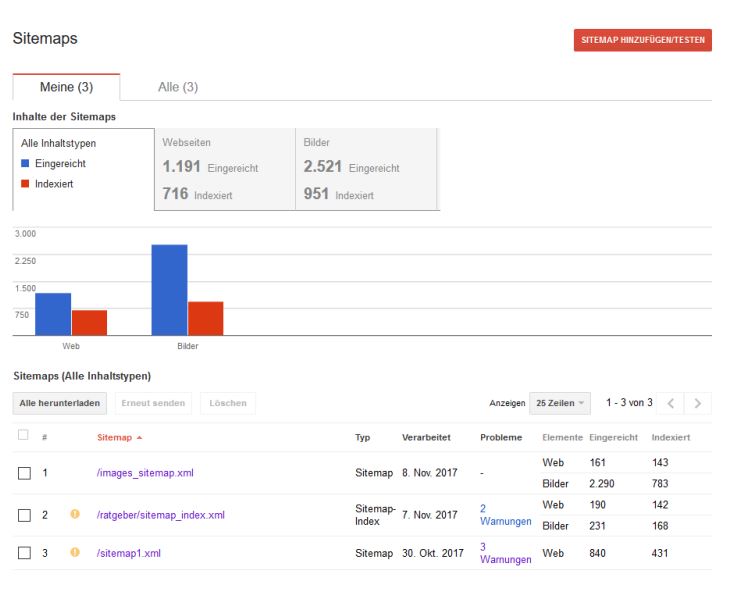Click the Sitemap-Index type cell
The width and height of the screenshot is (733, 591).
pos(375,515)
